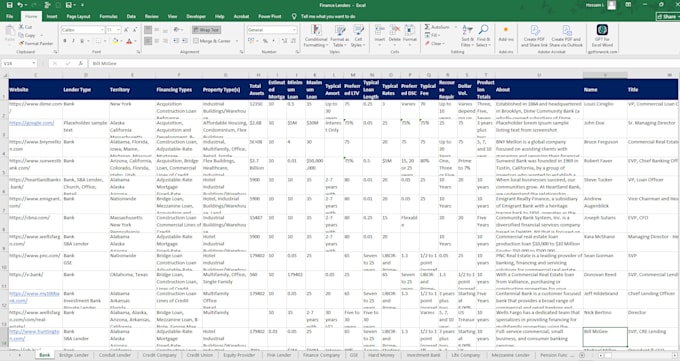Screen dimensions: 680x361
Task: Open the fill color dropdown arrow
Action: coord(121,41)
